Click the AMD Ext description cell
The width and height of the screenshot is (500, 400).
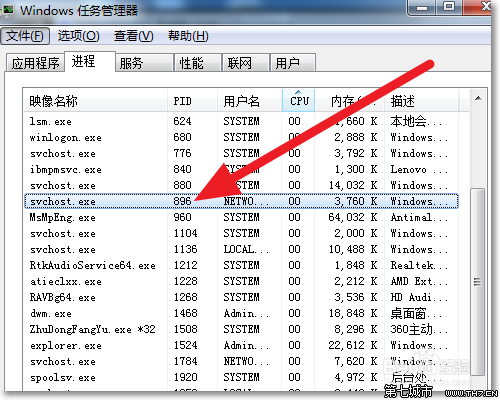(419, 281)
